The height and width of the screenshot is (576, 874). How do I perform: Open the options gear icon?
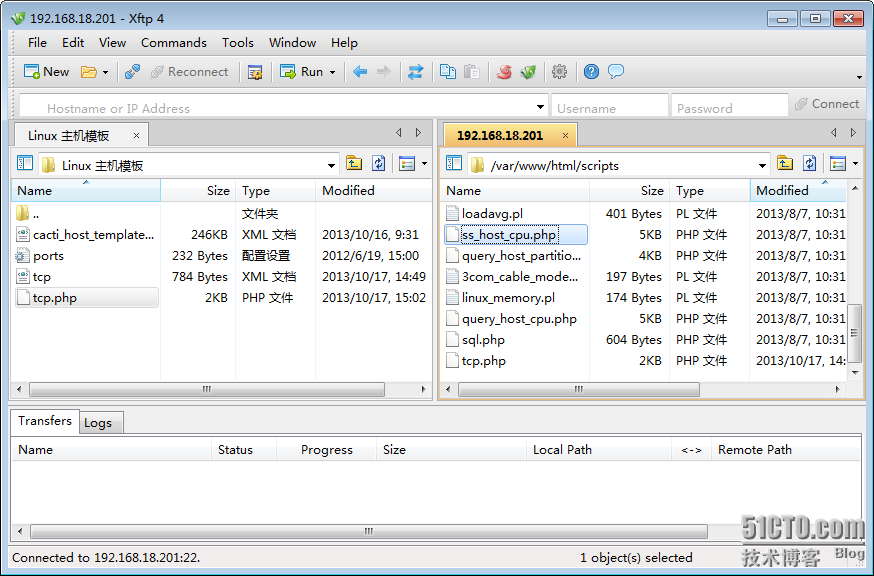point(559,72)
